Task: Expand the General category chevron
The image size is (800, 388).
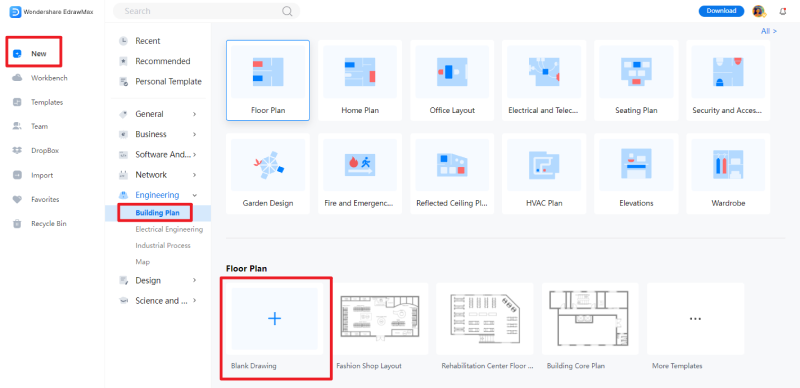Action: pos(194,114)
